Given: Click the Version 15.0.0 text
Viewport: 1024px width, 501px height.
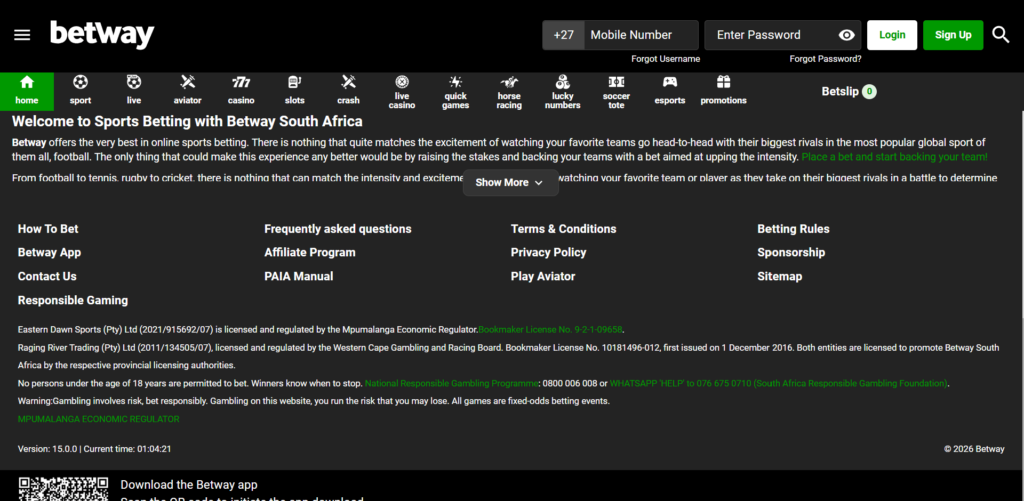Looking at the screenshot, I should pyautogui.click(x=48, y=449).
